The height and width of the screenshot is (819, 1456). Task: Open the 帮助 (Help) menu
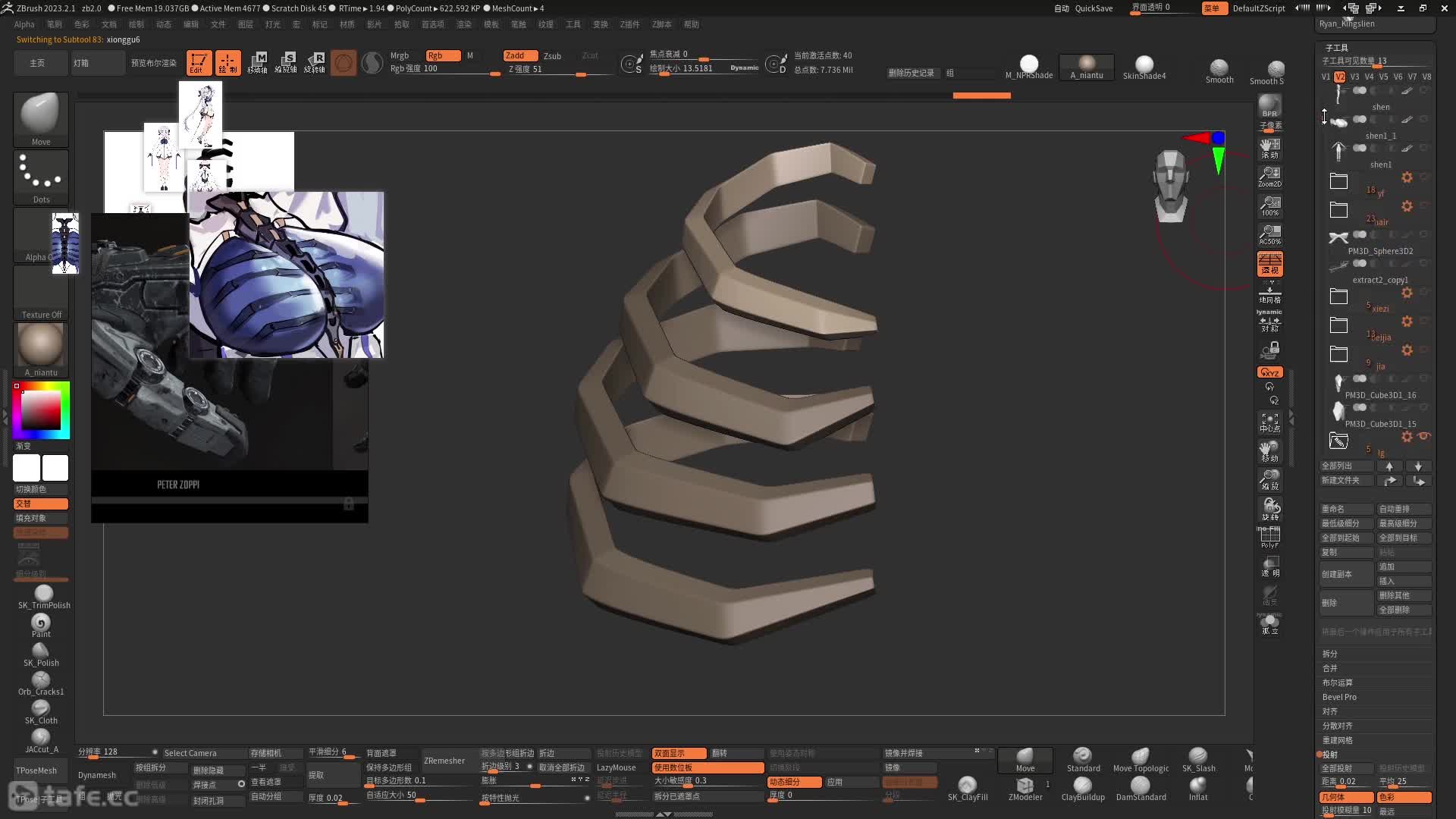coord(692,24)
